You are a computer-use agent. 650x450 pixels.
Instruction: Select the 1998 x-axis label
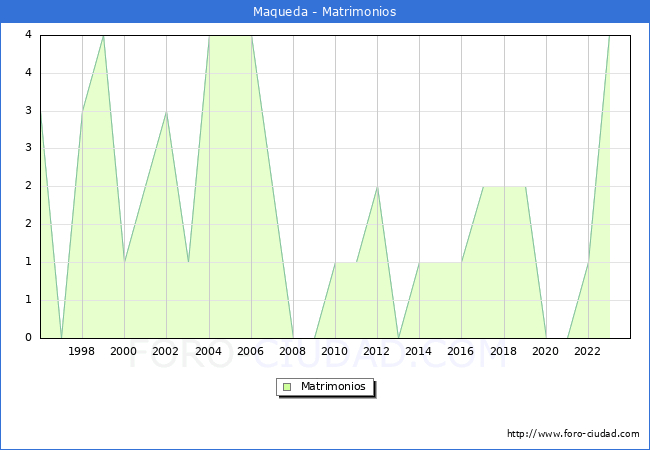(x=81, y=351)
